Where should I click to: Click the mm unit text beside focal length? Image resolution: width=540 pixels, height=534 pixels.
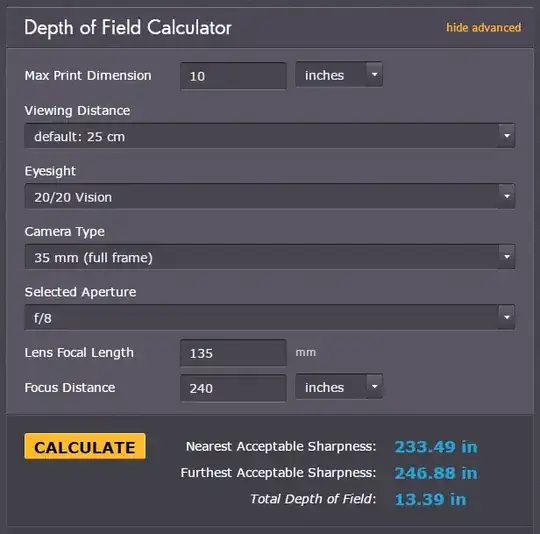[305, 353]
